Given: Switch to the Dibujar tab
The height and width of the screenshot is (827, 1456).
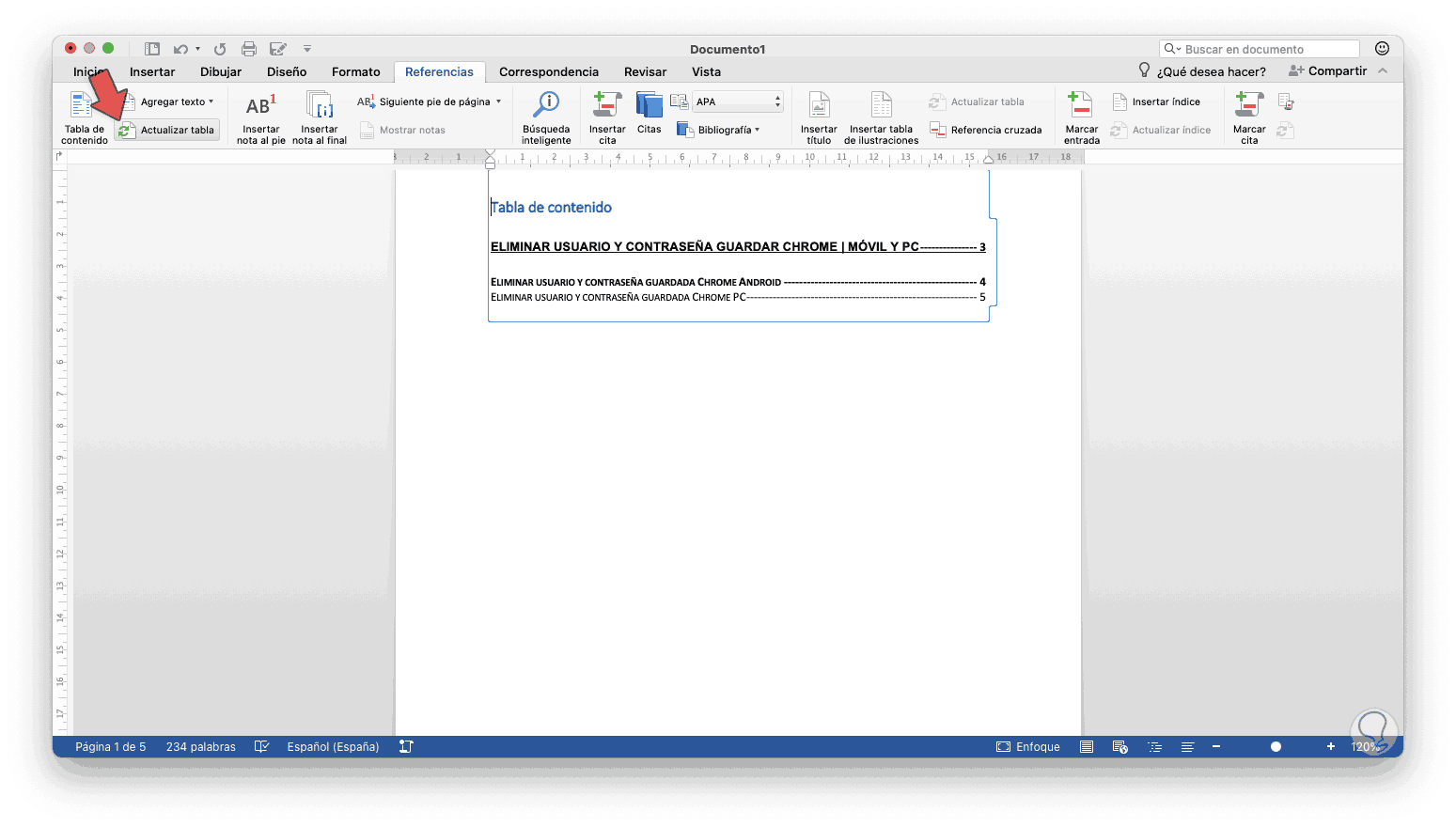Looking at the screenshot, I should [x=221, y=71].
